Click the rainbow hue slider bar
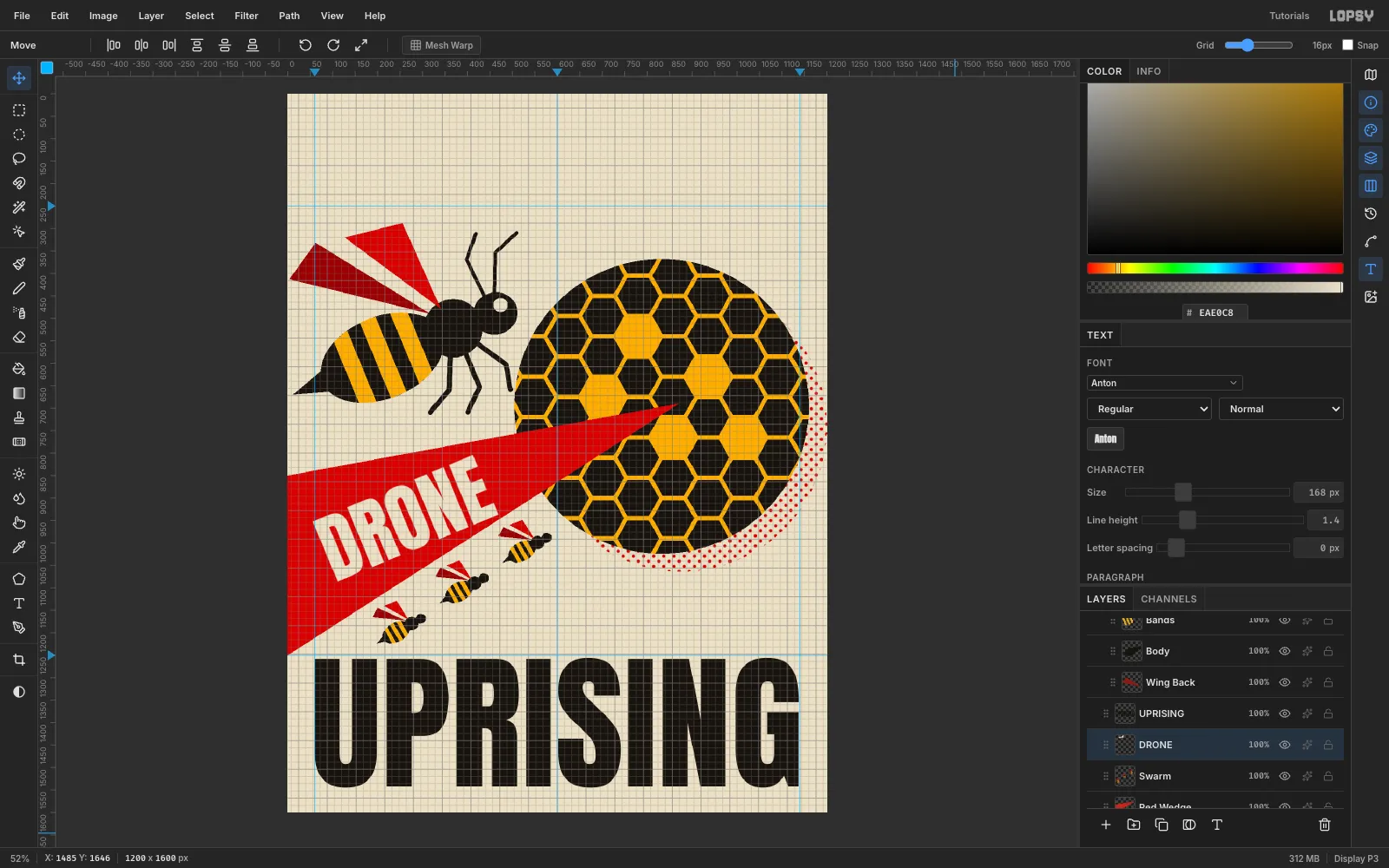 [x=1215, y=268]
